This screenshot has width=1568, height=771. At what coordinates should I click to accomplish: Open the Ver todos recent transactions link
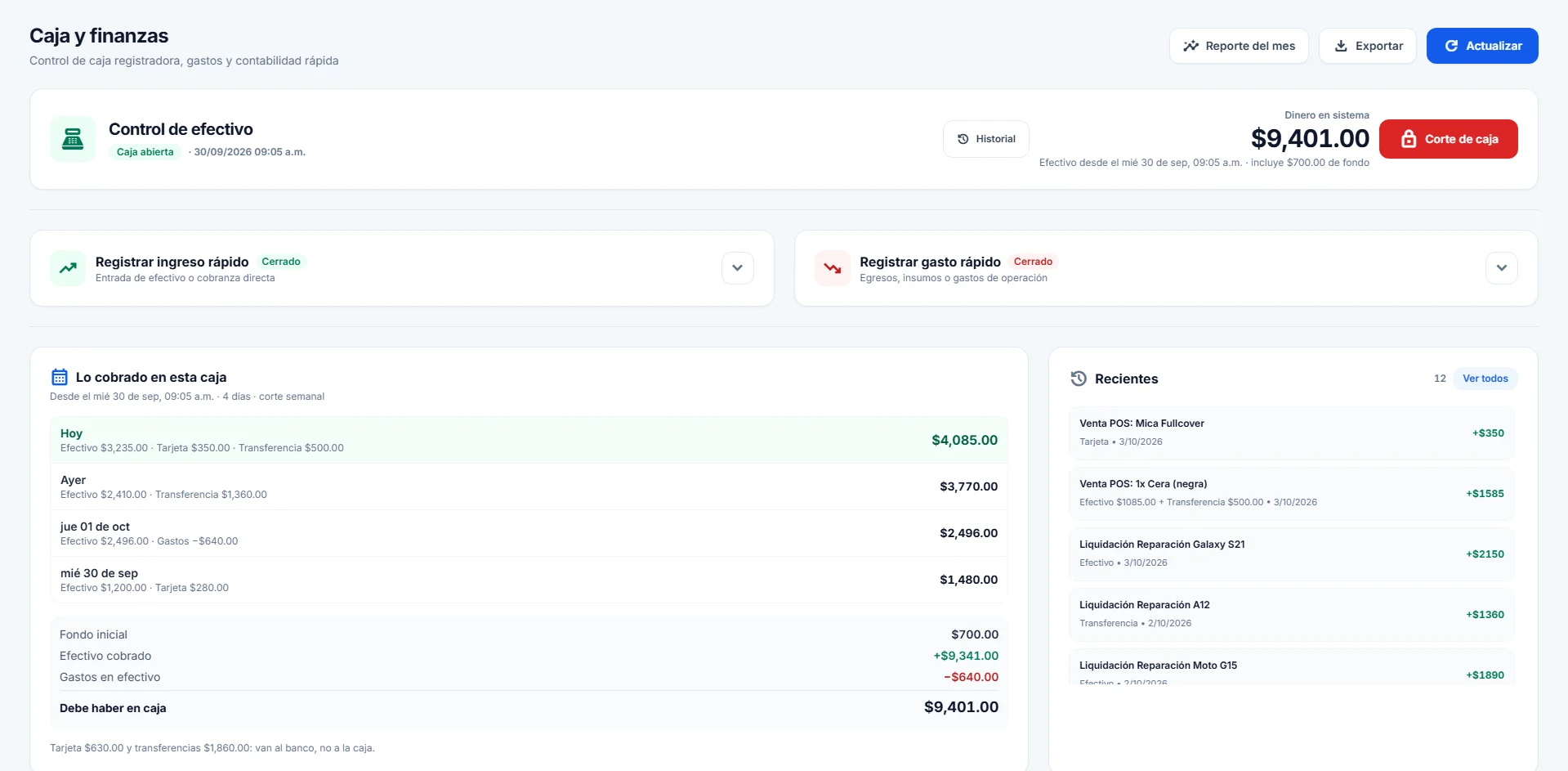[1485, 379]
